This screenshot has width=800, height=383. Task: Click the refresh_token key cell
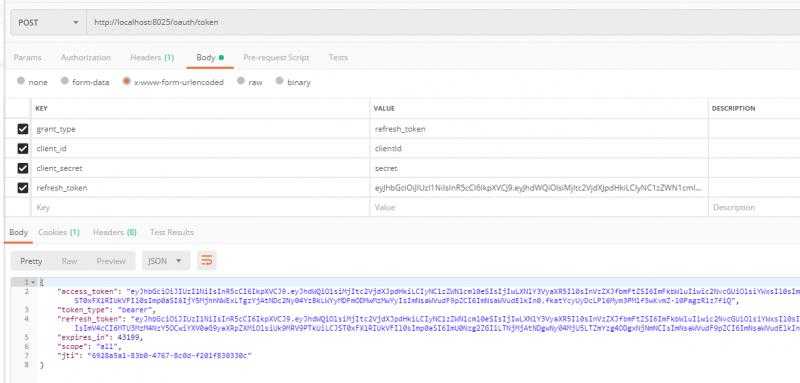click(x=201, y=188)
